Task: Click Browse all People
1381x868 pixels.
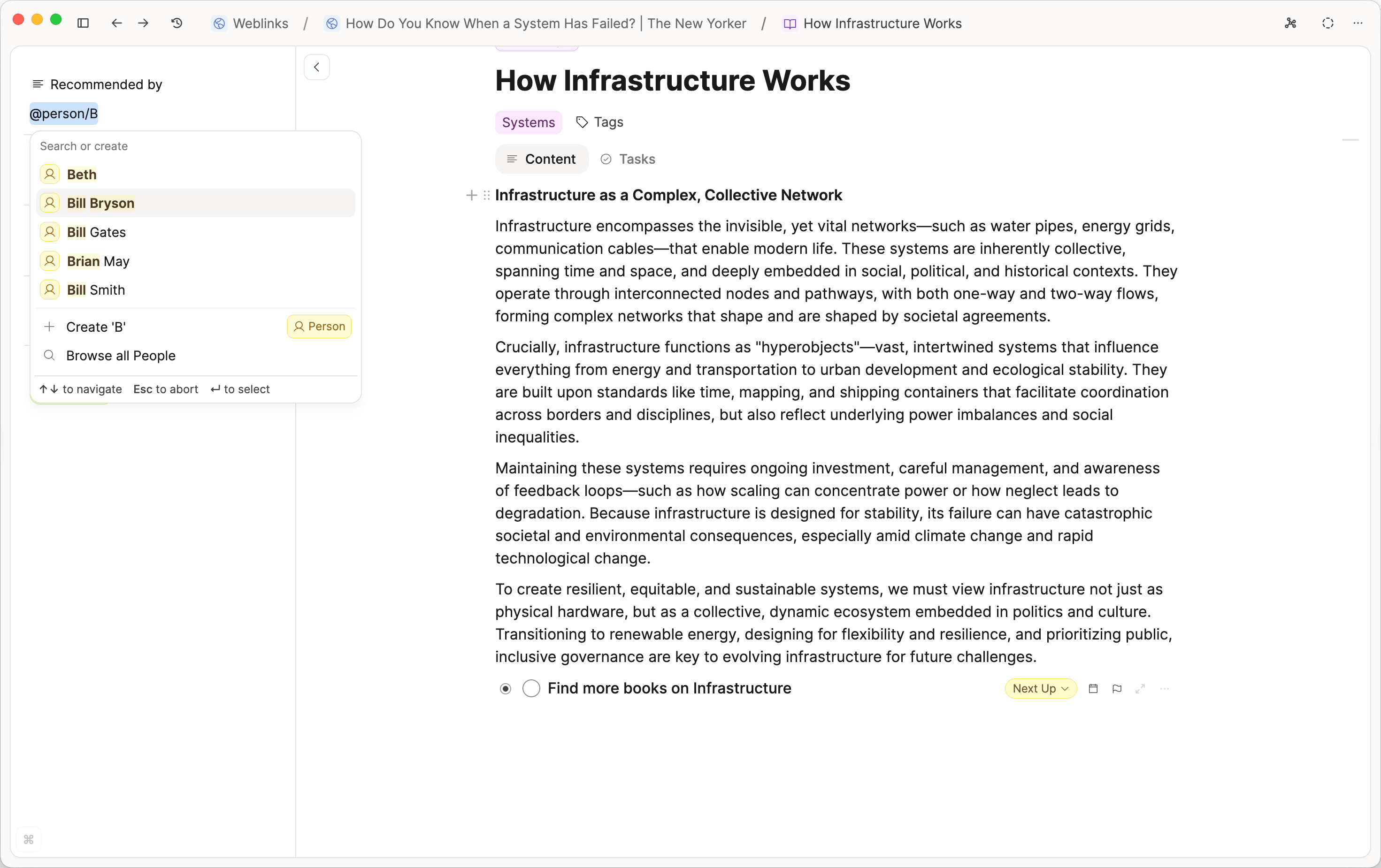Action: (121, 356)
